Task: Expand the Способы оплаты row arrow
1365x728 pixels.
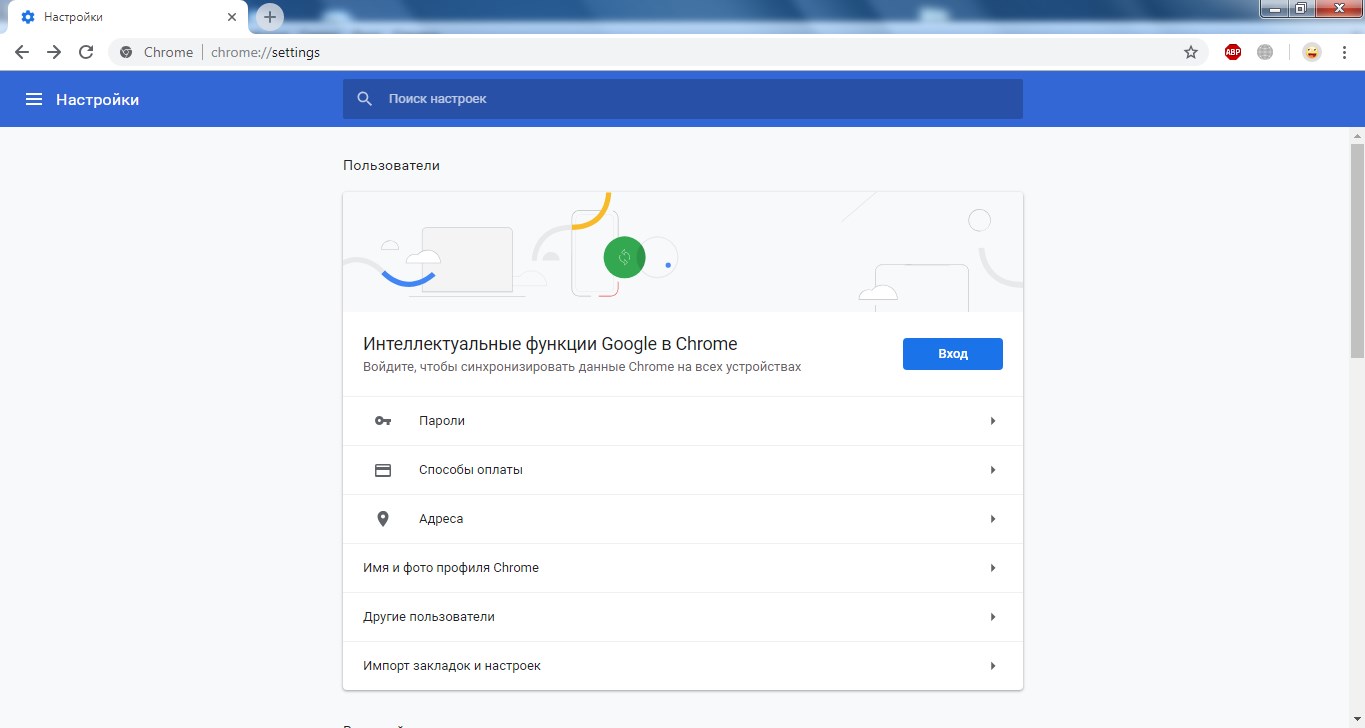Action: coord(993,470)
